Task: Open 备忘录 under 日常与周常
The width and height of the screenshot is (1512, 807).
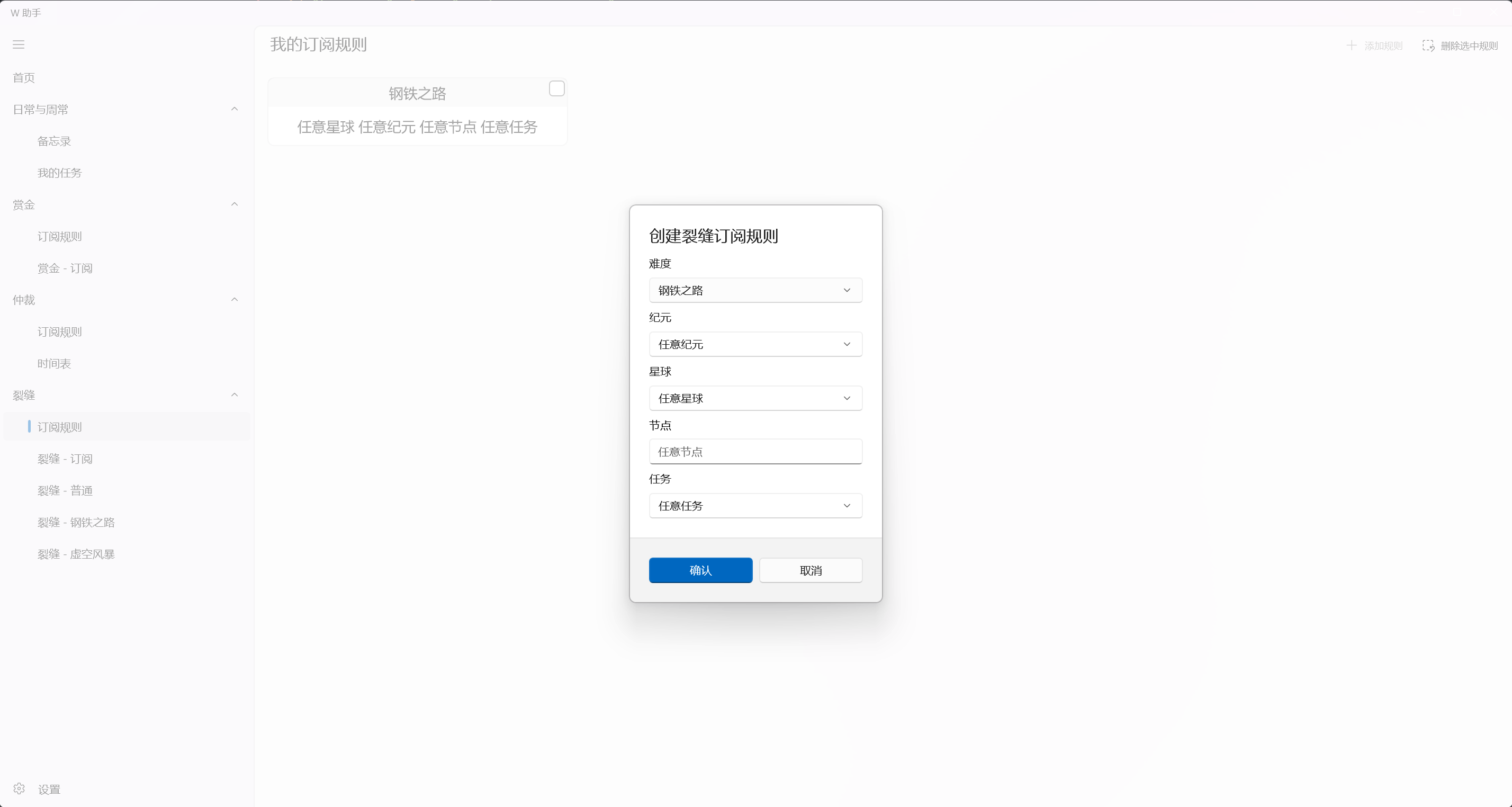Action: [53, 141]
